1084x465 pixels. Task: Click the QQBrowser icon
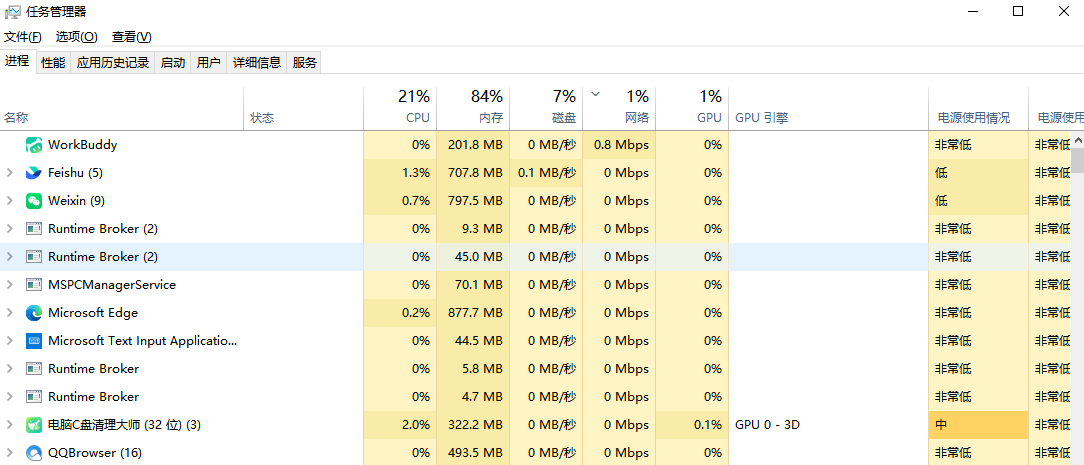(34, 453)
